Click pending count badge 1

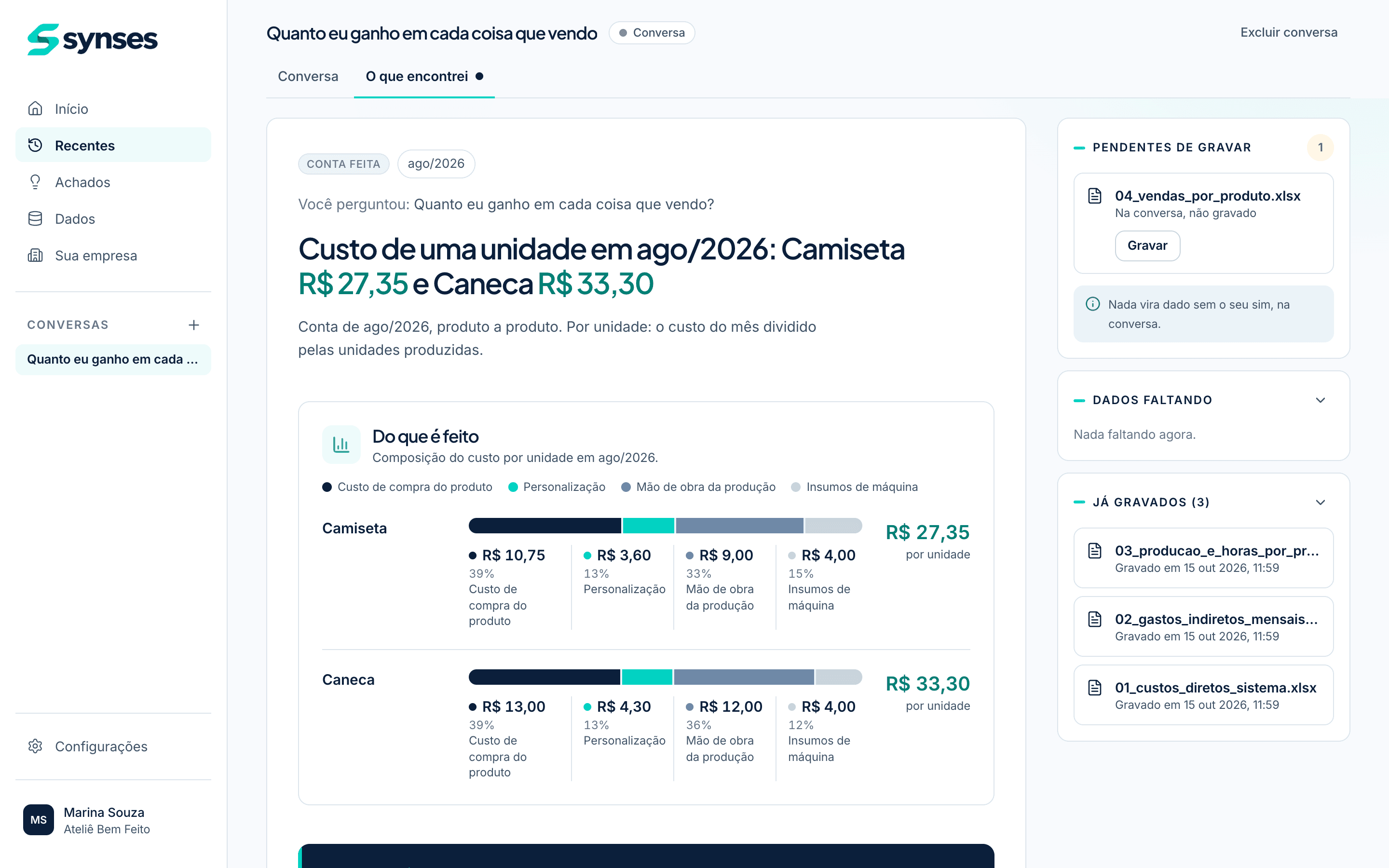1320,148
